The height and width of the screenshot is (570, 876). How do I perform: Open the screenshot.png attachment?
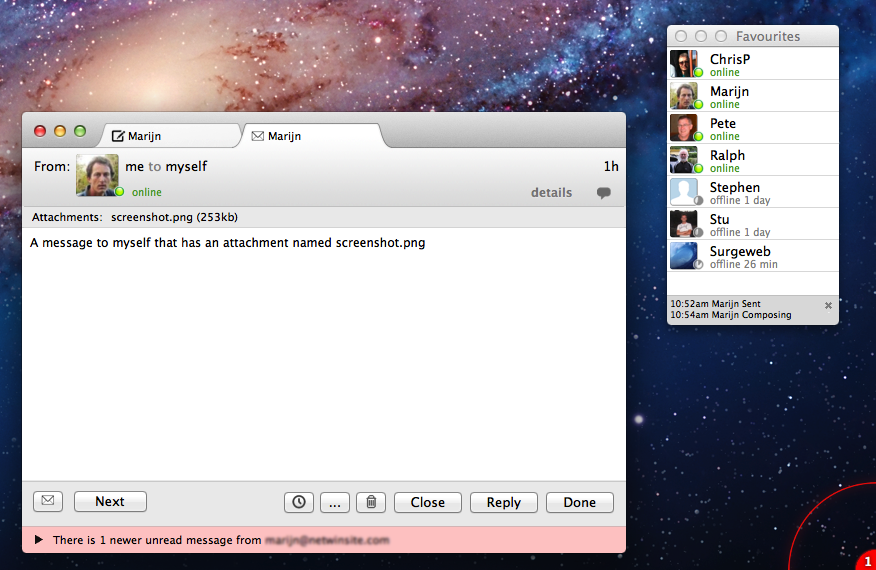pos(174,217)
